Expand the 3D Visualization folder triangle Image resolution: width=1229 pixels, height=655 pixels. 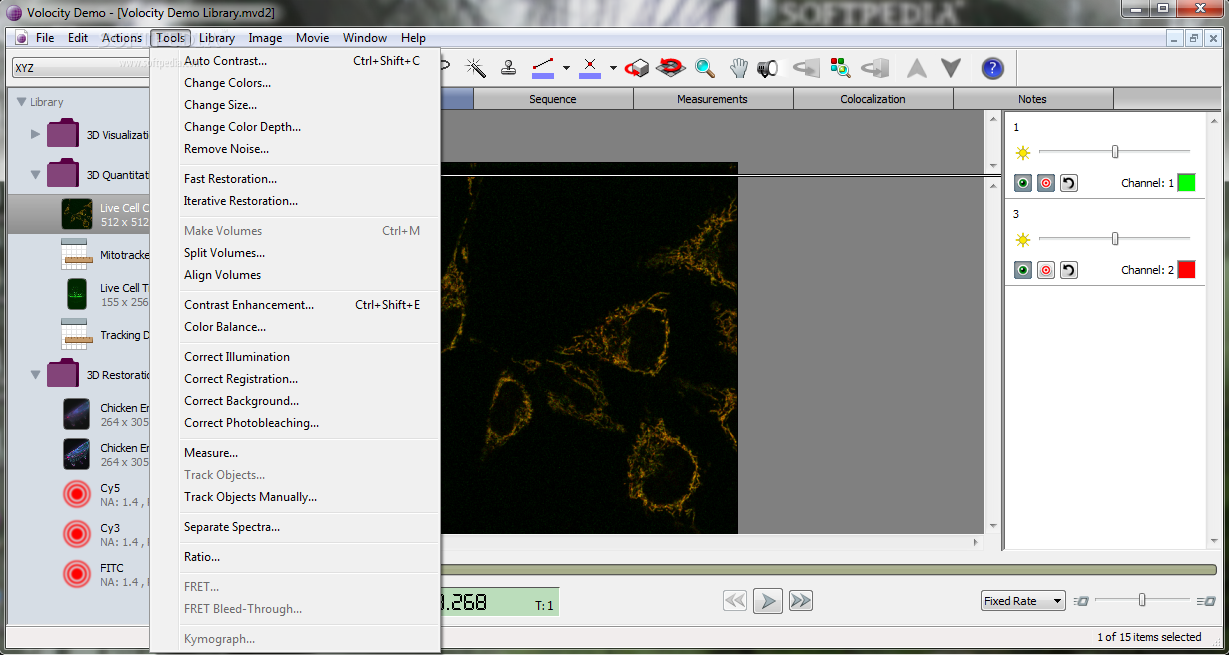36,134
